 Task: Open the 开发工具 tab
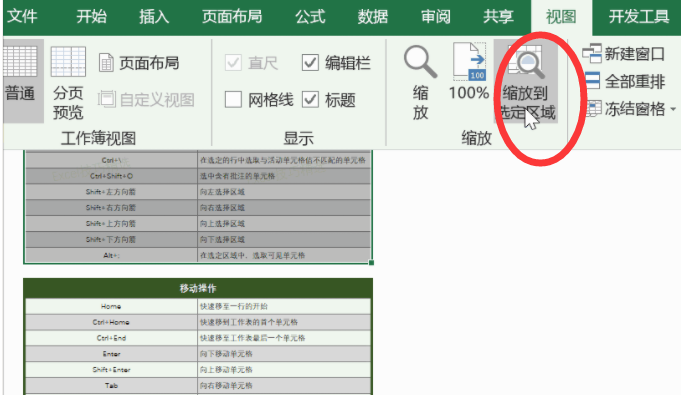(638, 17)
